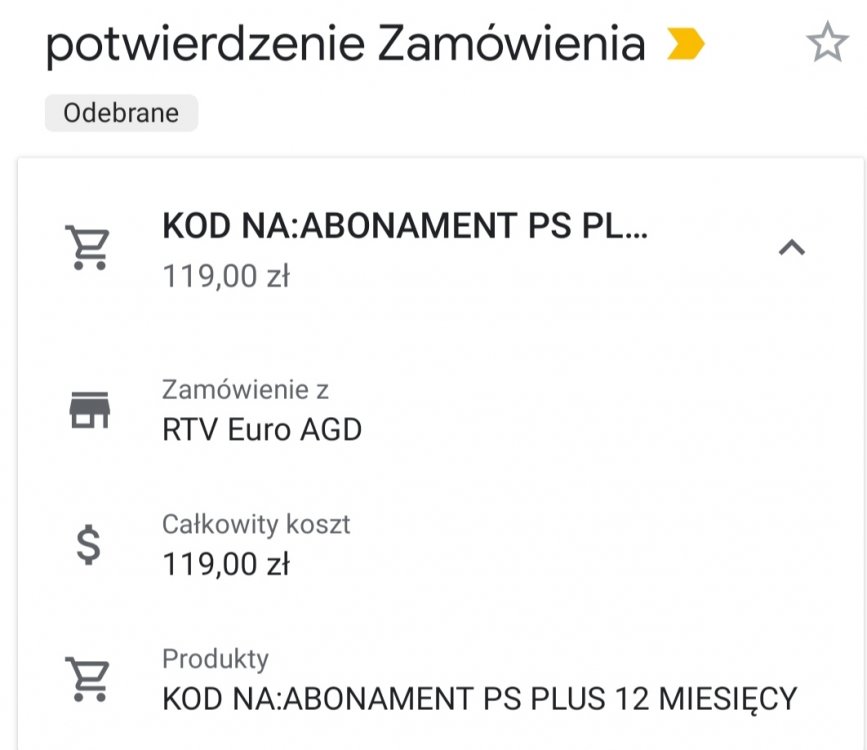Select the truncated KOD NA:ABONAMENT PS PL… title

click(x=405, y=228)
